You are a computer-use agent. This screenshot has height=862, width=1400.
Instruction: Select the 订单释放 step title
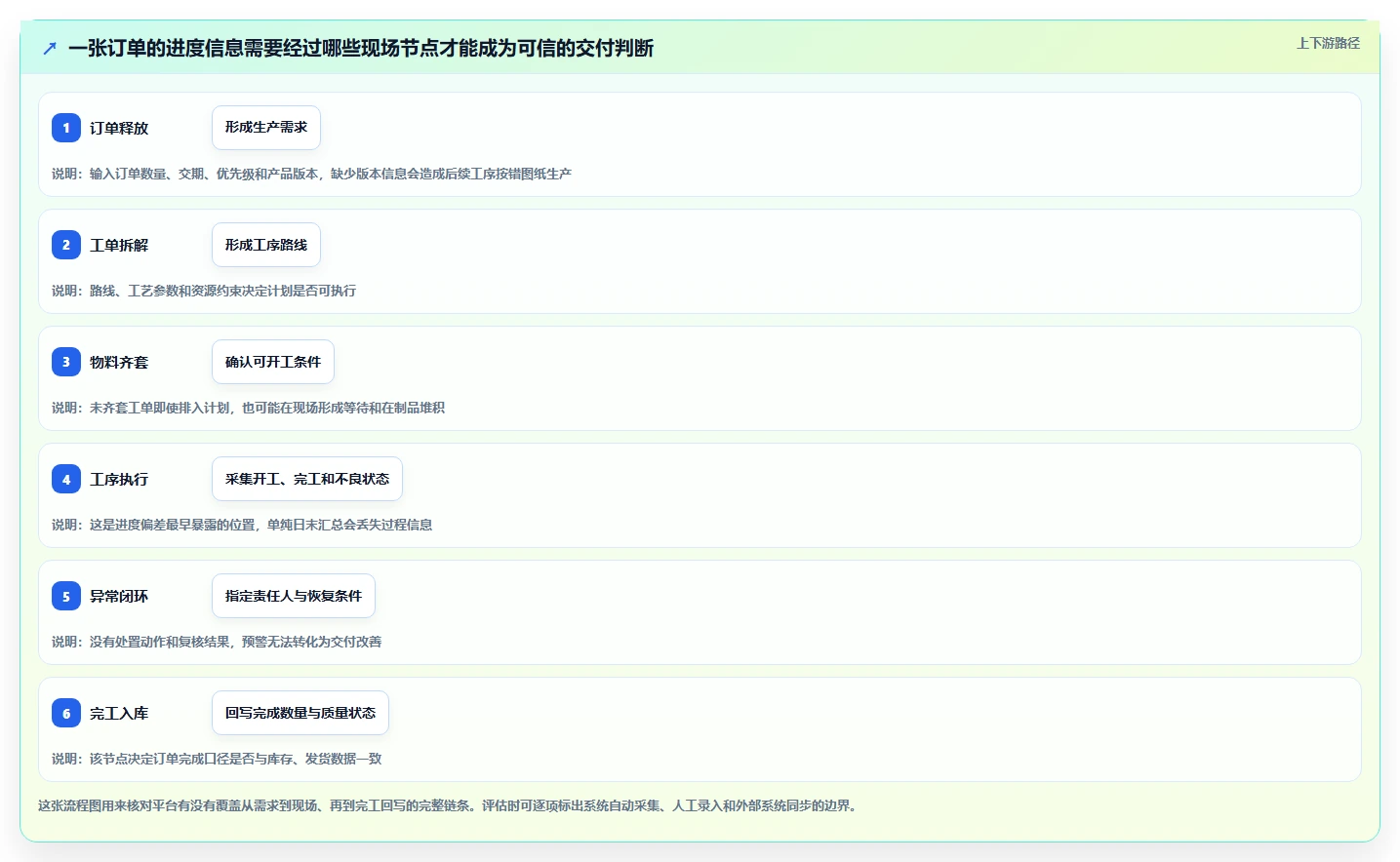coord(119,128)
